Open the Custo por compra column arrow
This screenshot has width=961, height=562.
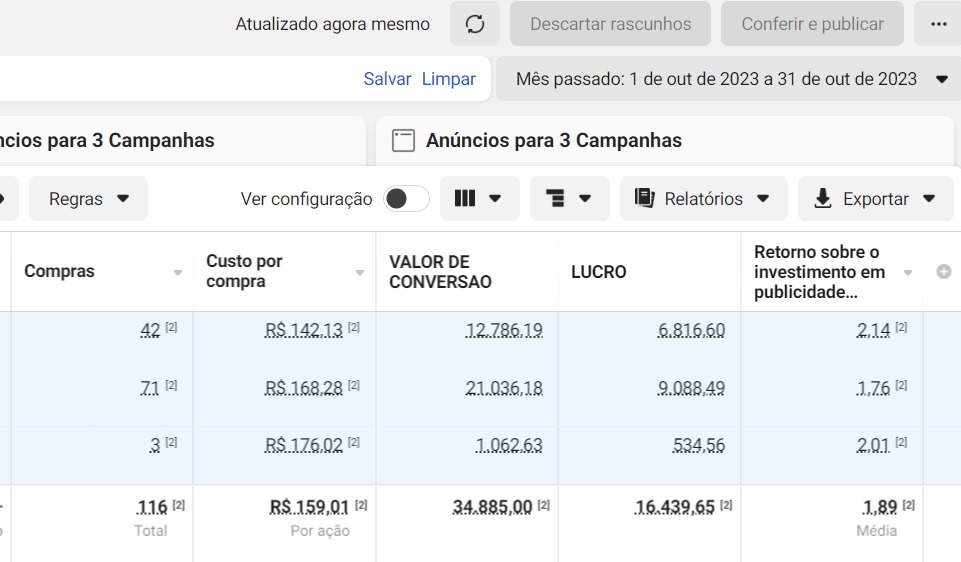click(x=360, y=273)
